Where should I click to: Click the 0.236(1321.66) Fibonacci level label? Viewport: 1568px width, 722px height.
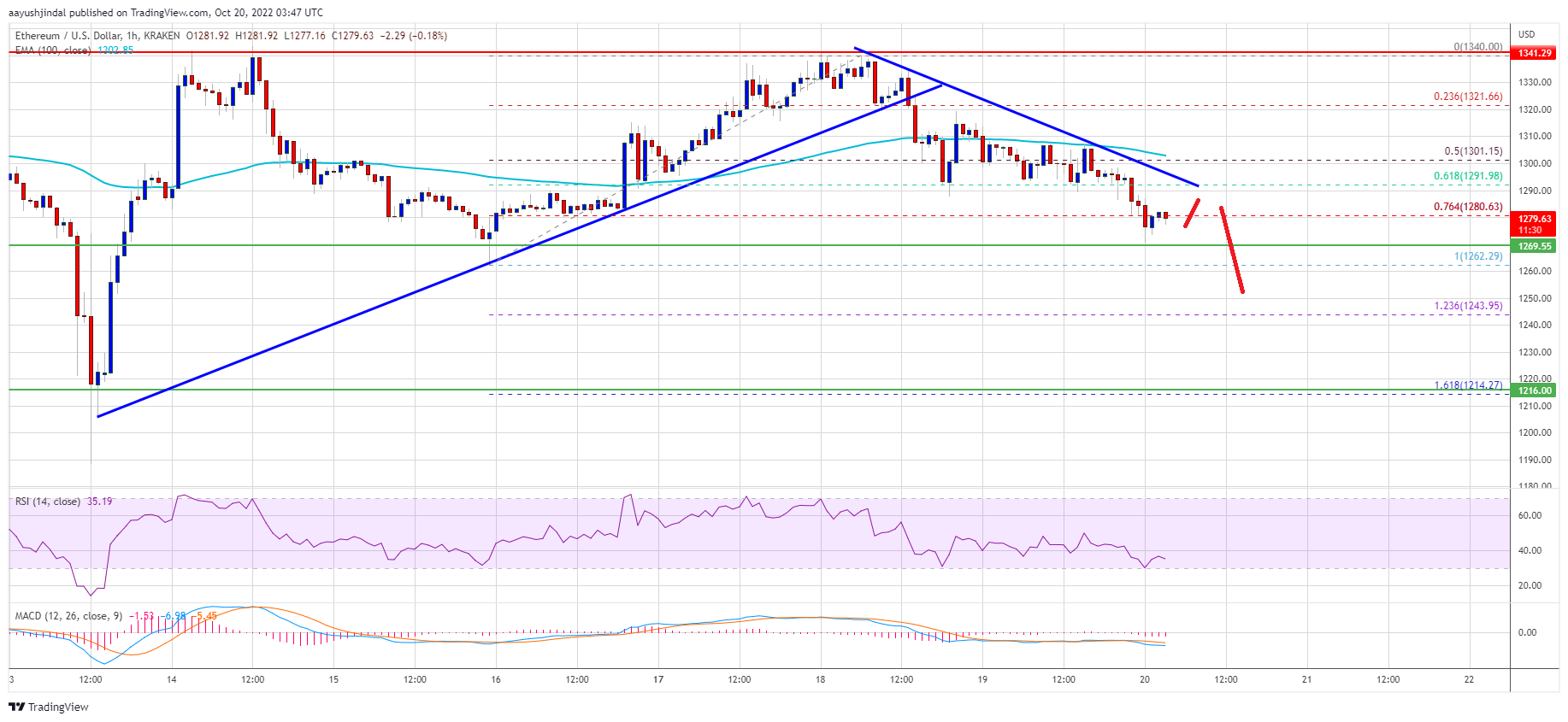click(x=1467, y=97)
